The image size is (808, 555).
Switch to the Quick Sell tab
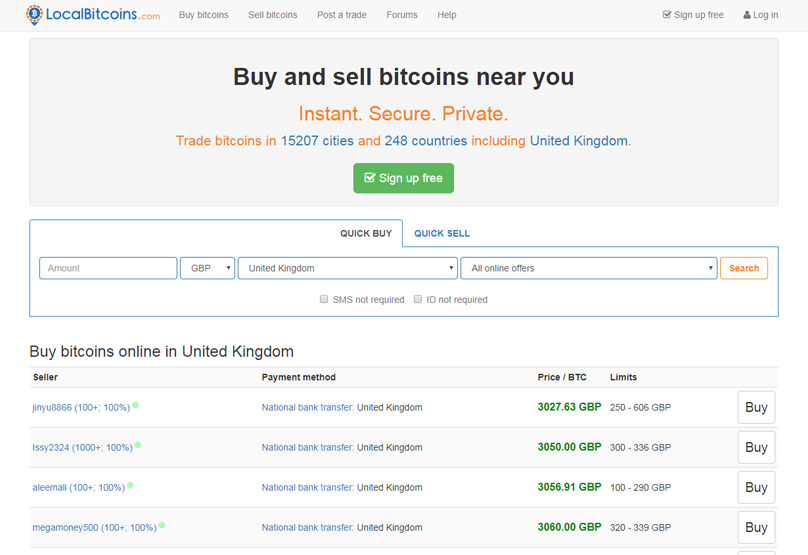pos(442,233)
